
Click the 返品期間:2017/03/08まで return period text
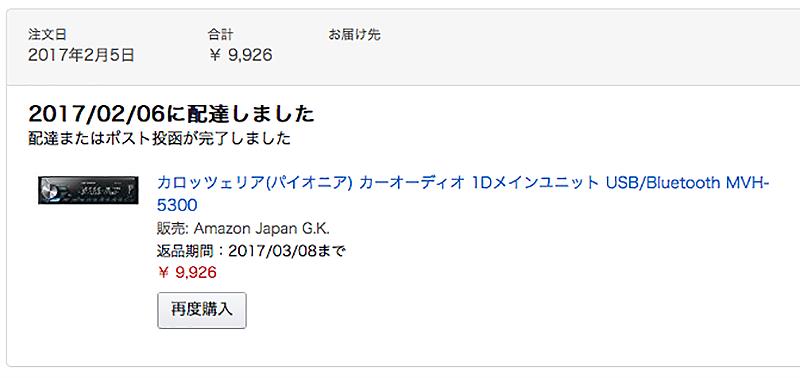click(x=252, y=251)
